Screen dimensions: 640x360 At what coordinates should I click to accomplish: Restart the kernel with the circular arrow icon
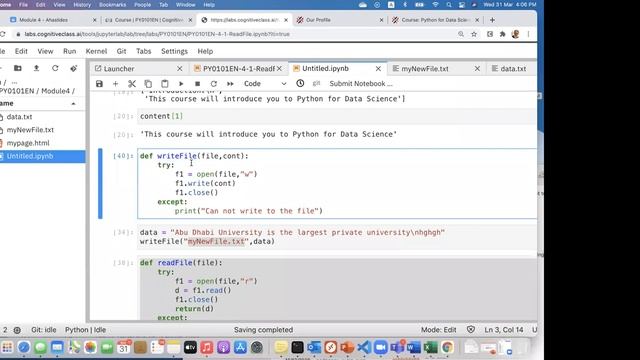tap(213, 84)
